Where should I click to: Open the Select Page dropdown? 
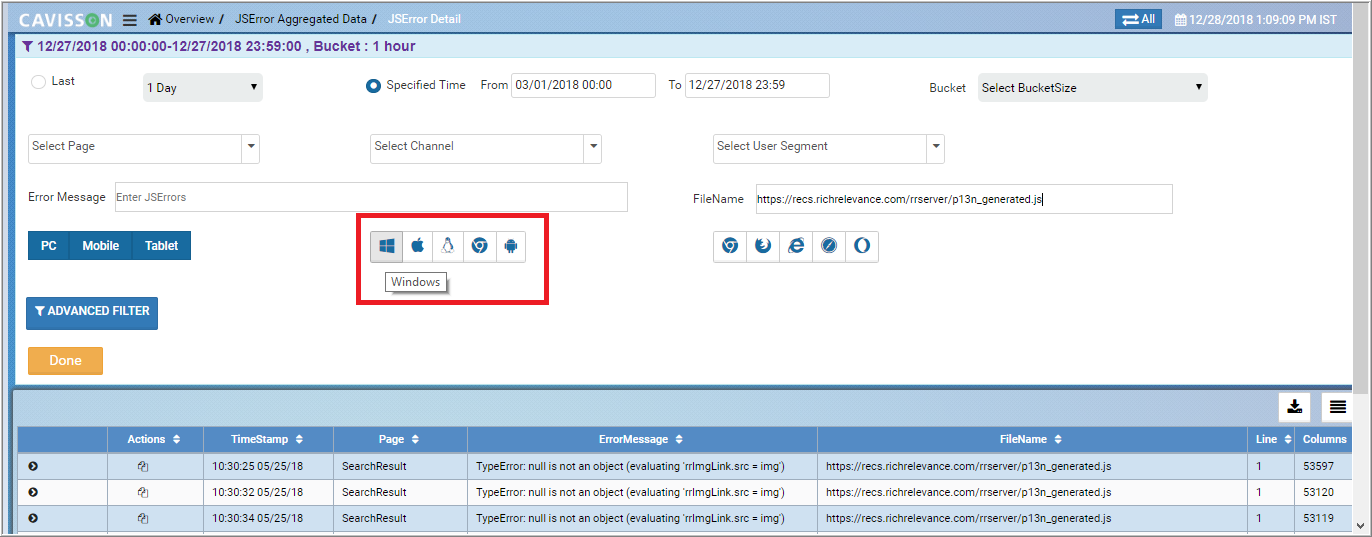pyautogui.click(x=144, y=149)
